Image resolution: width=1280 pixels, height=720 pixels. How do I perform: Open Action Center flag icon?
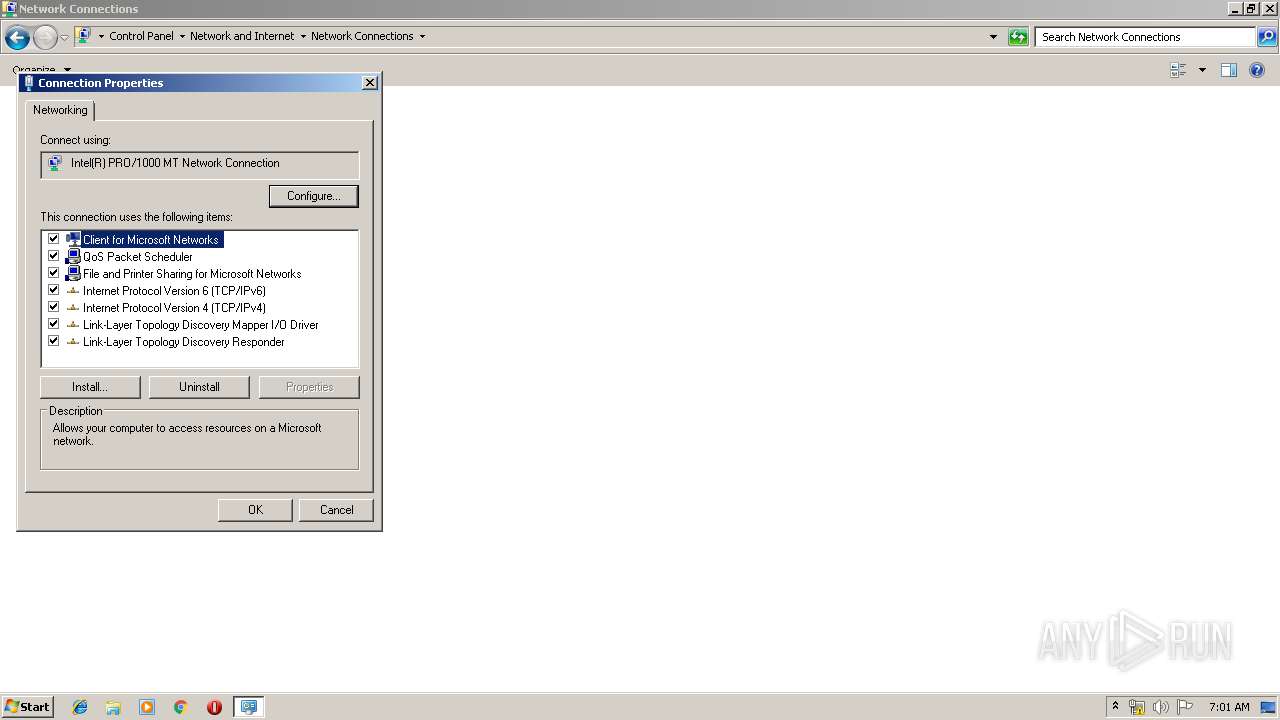[1185, 707]
